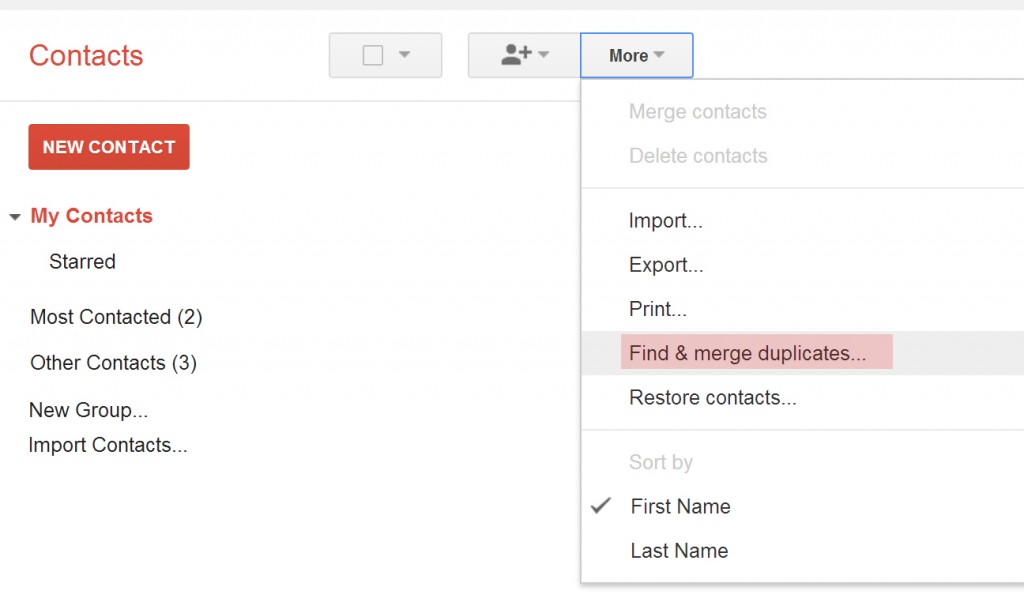Screen dimensions: 1024x602
Task: Open Most Contacted group
Action: (116, 317)
